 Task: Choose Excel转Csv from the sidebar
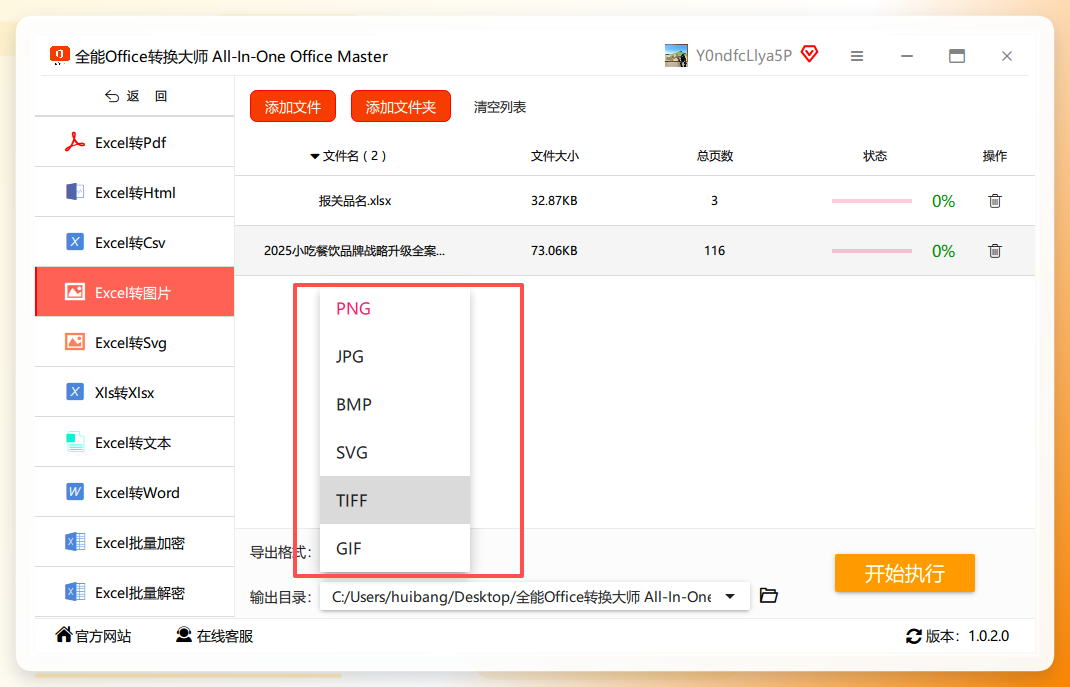134,242
